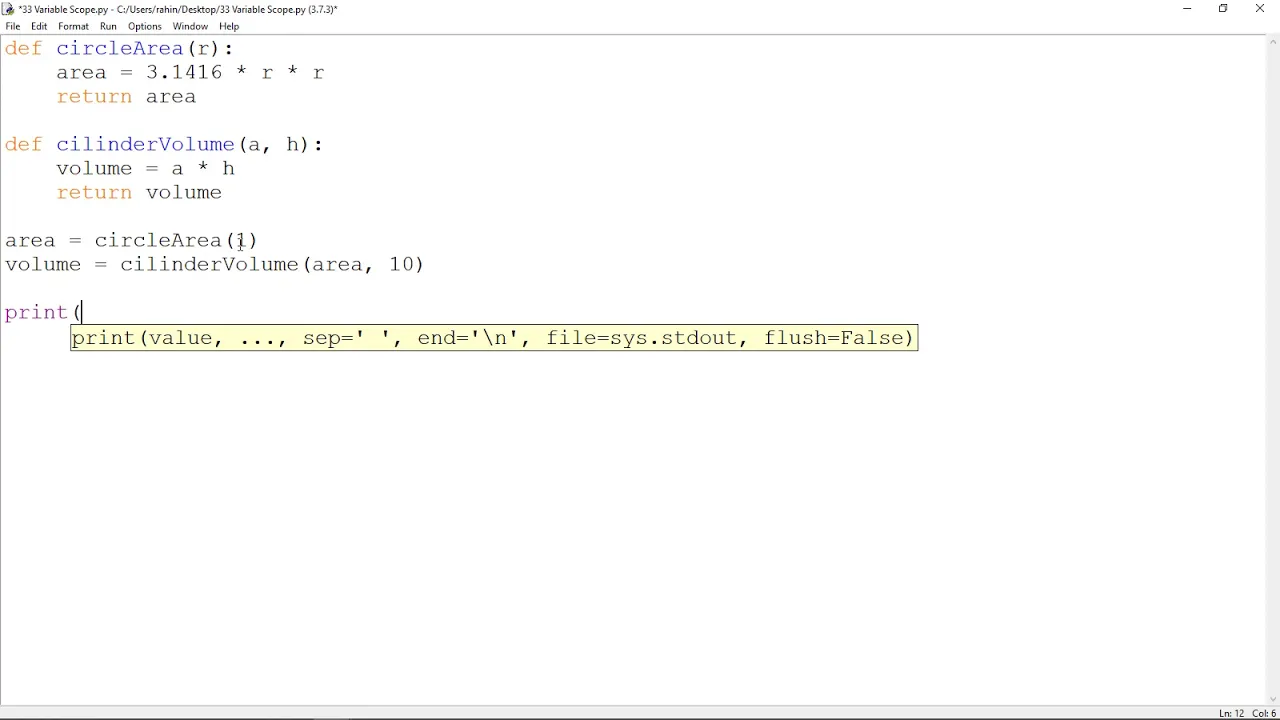
Task: Click the 'return volume' line
Action: [139, 192]
